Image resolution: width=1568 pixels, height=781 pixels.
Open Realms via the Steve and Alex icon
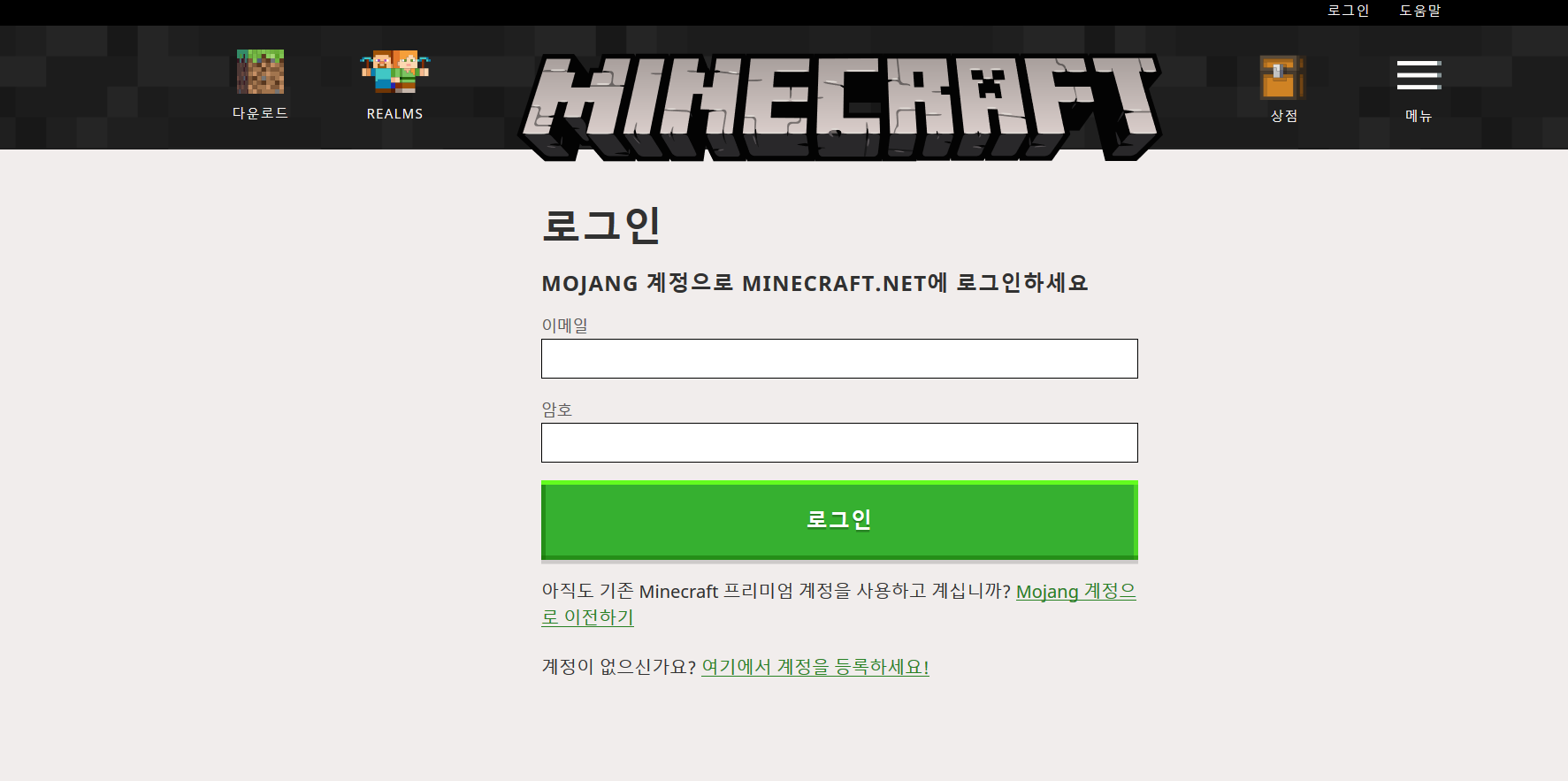(394, 72)
